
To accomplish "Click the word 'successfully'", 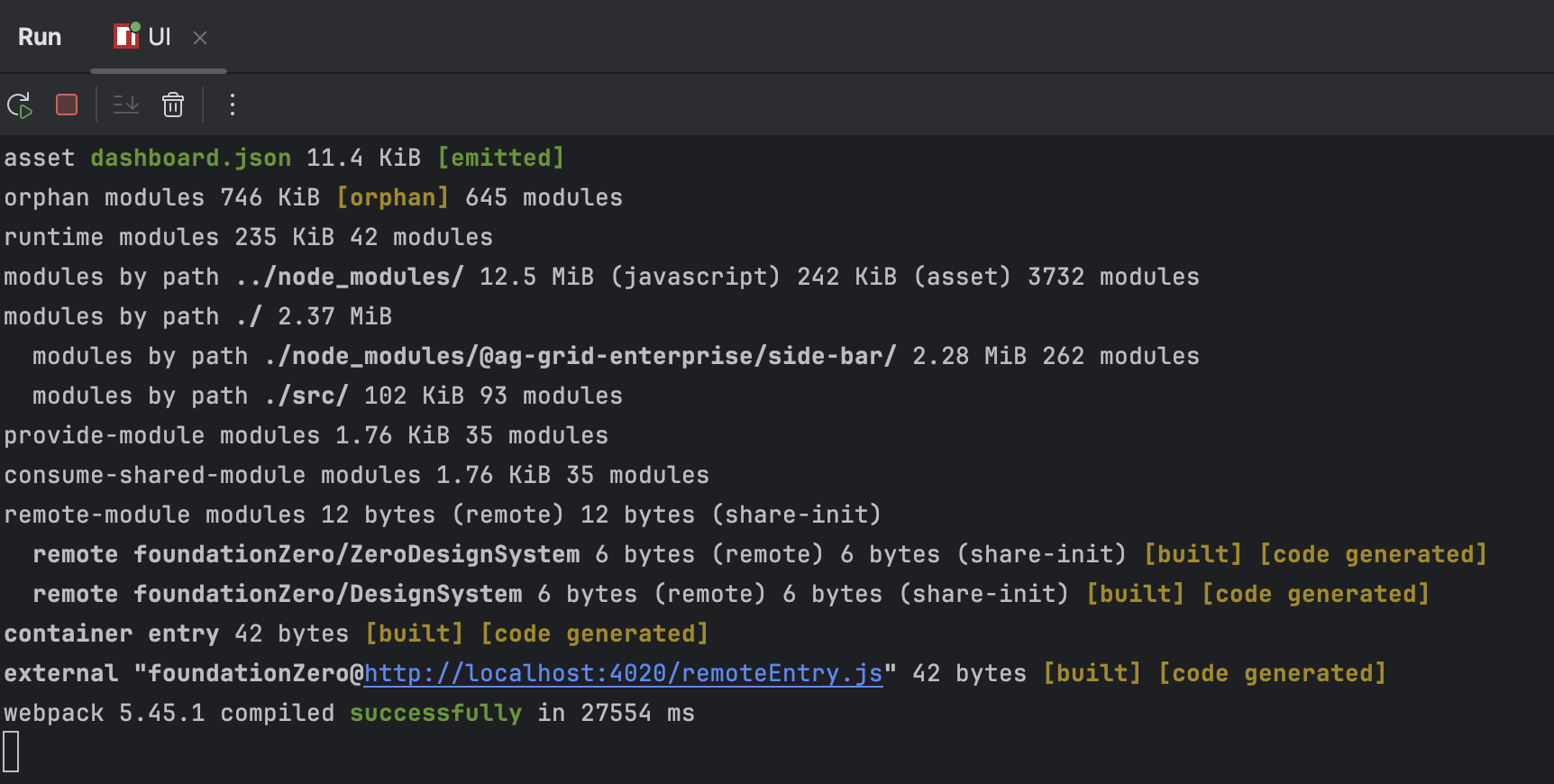I will [x=436, y=713].
